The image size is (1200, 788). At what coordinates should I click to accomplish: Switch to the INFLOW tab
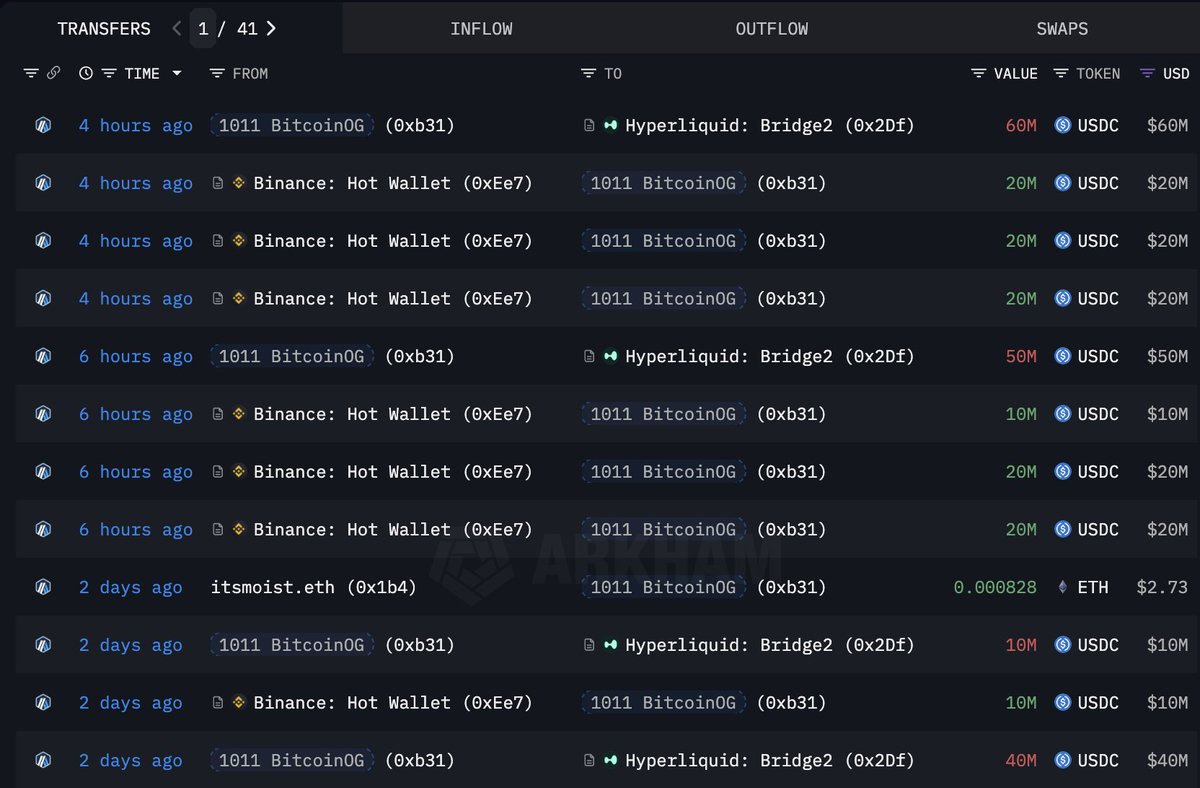point(481,28)
